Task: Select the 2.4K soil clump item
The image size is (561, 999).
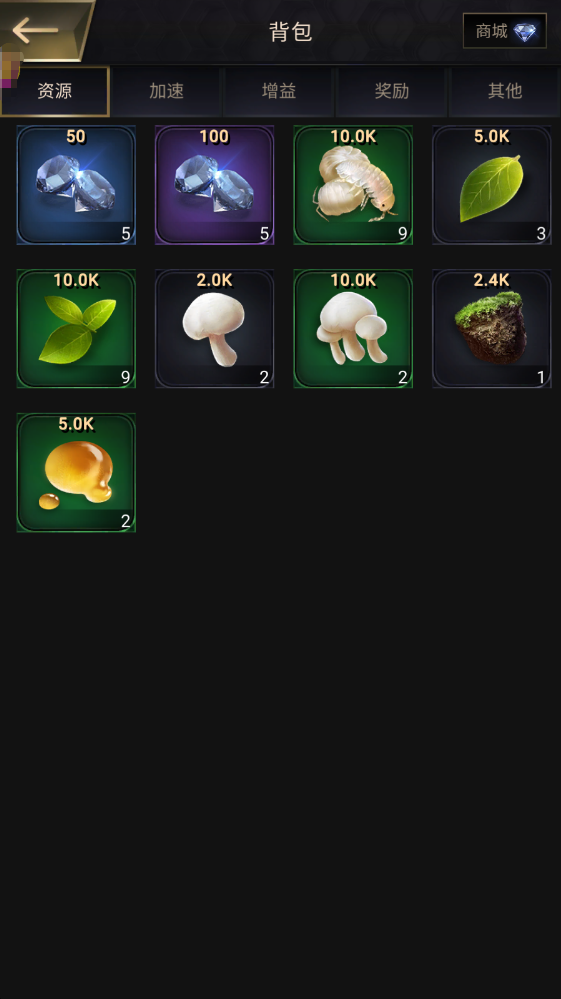Action: point(492,329)
